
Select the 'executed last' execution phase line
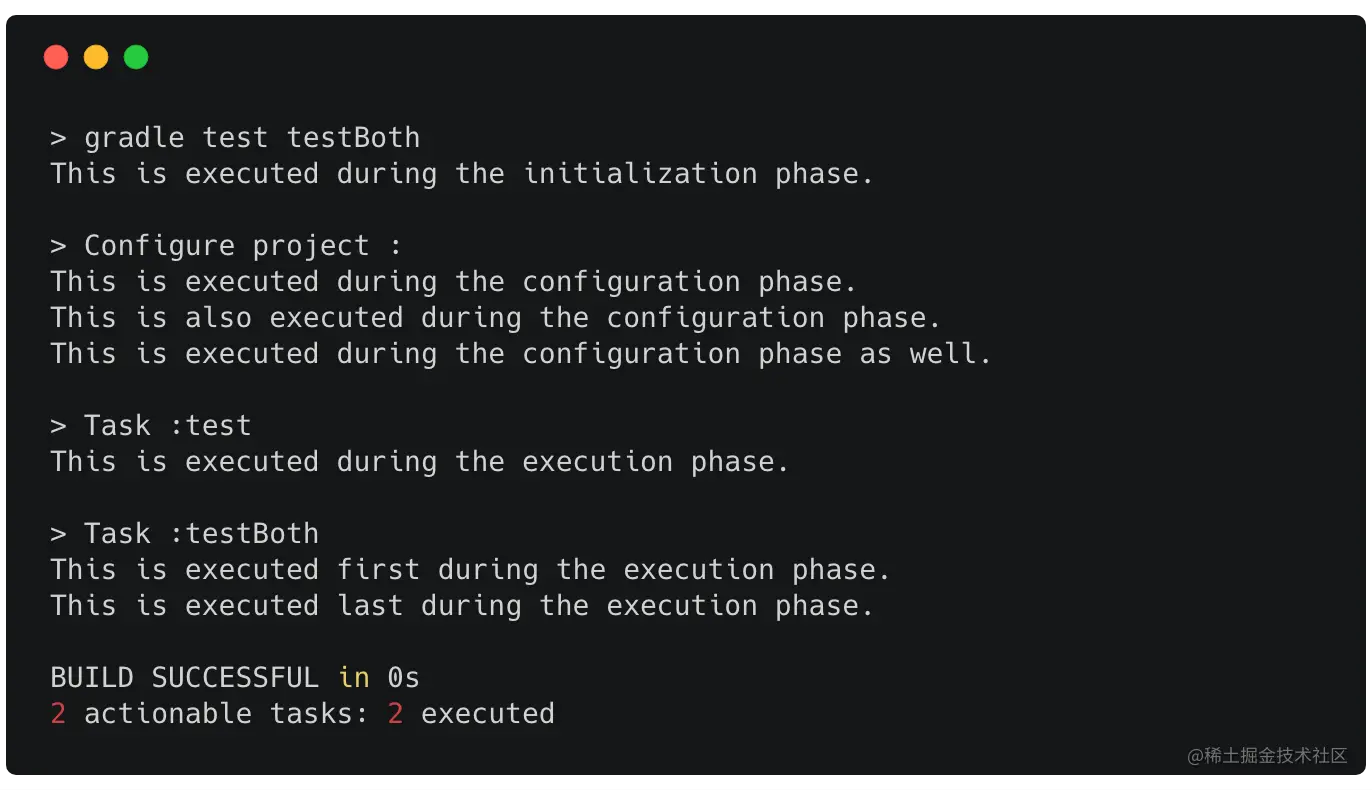click(x=462, y=606)
